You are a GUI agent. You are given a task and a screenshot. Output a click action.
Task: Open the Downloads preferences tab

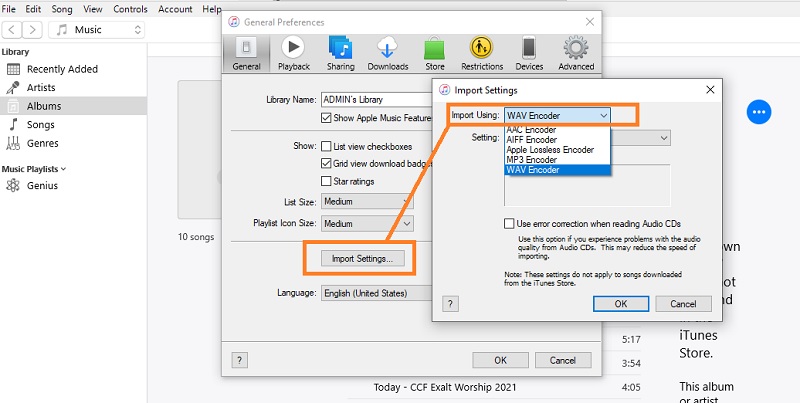(x=388, y=54)
